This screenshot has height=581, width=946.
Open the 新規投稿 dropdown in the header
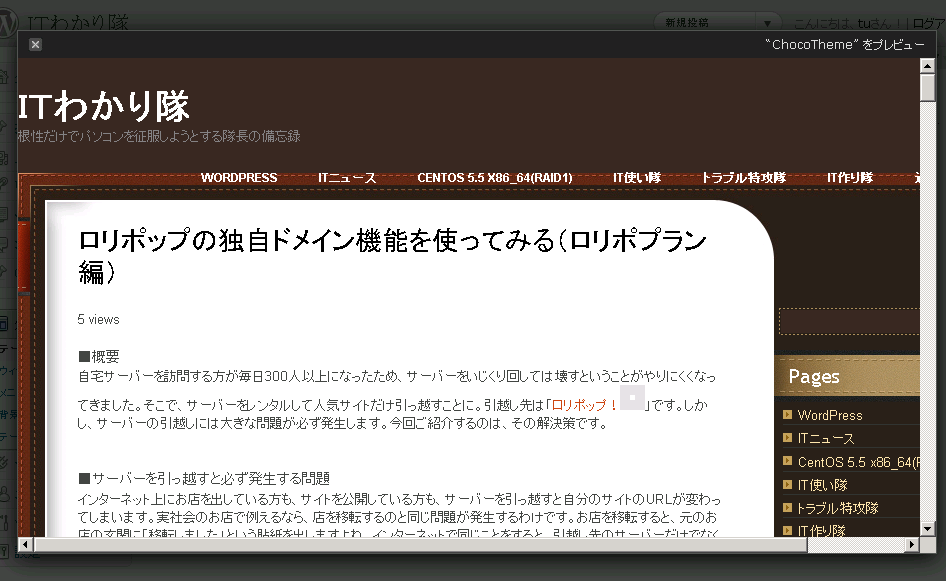coord(766,23)
